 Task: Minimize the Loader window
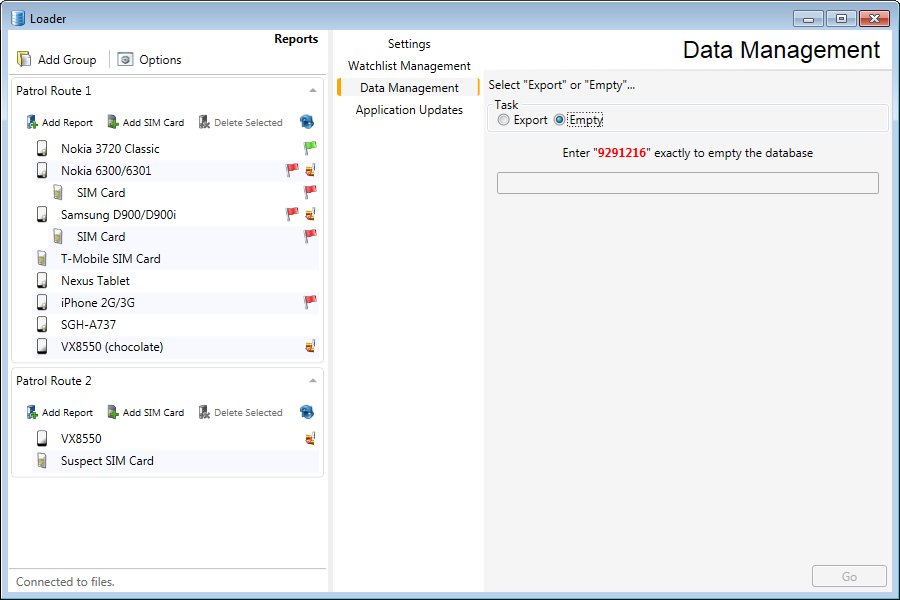click(808, 19)
